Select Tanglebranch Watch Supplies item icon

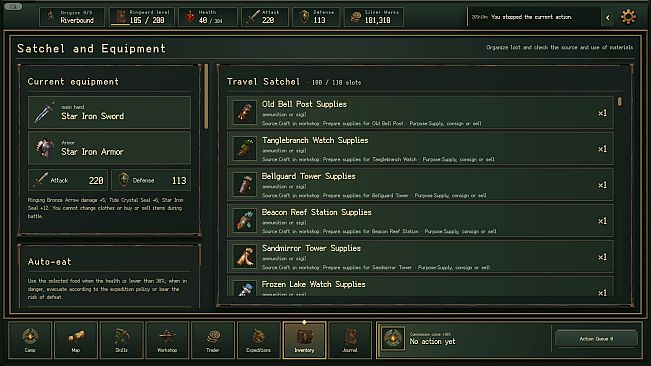point(245,149)
